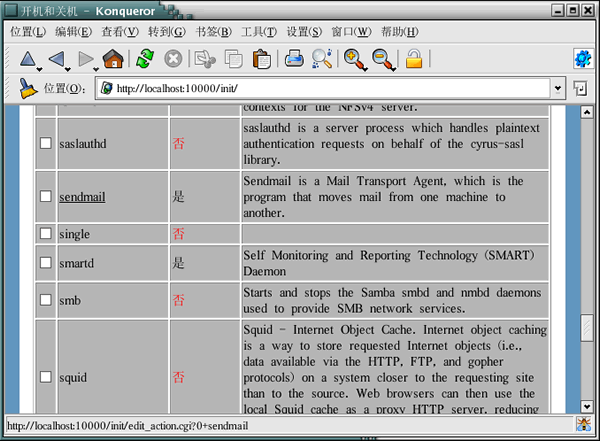Click the Copy icon in the toolbar
This screenshot has width=600, height=441.
pos(234,59)
